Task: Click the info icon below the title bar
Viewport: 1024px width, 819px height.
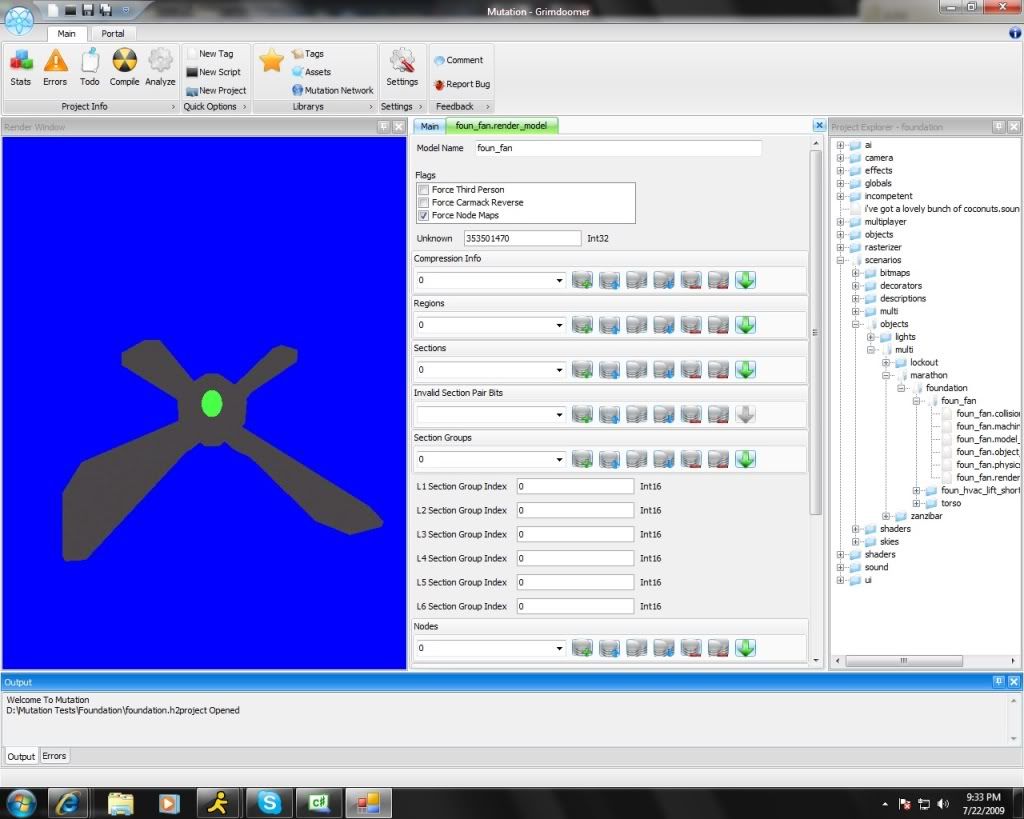Action: point(1015,33)
